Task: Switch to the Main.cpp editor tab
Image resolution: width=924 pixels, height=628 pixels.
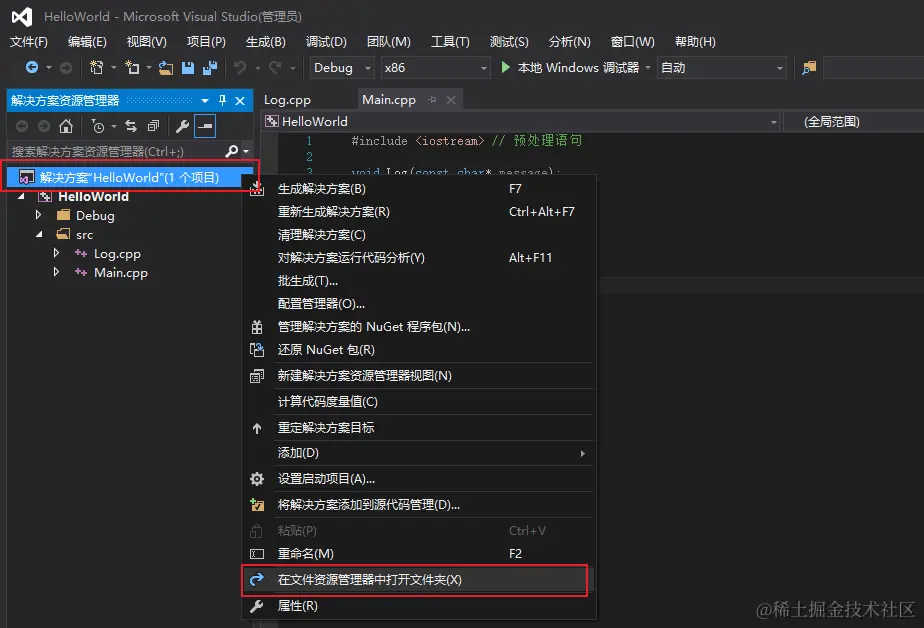Action: point(389,100)
